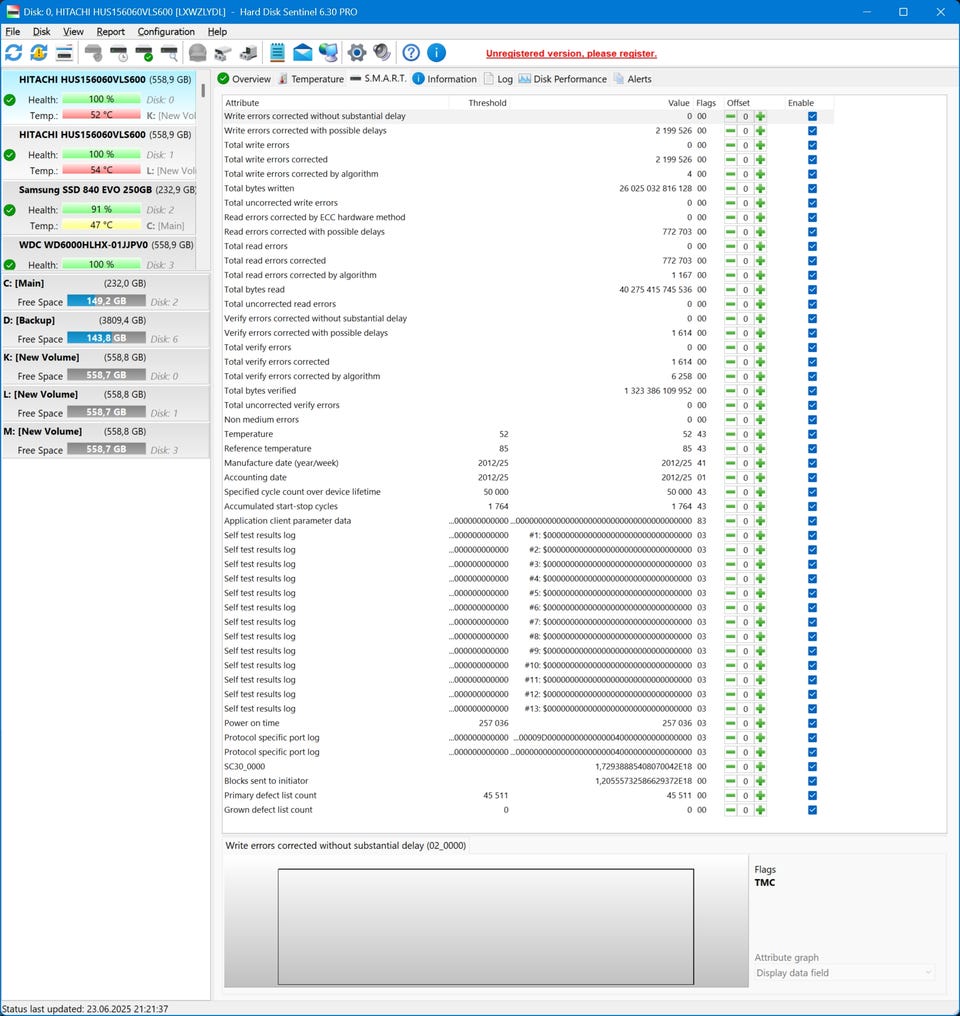This screenshot has width=960, height=1016.
Task: Click green plus for Temperature row
Action: point(760,434)
